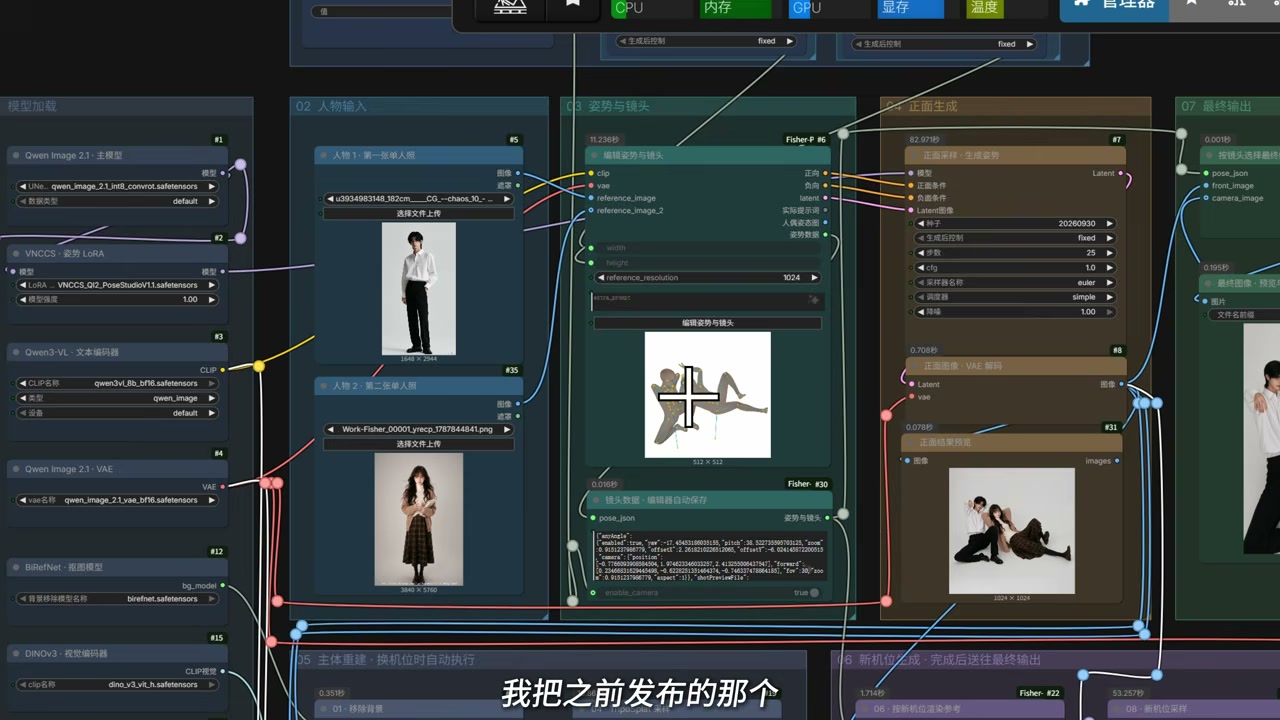Click 选择文件上传 under 人物 1 node
This screenshot has width=1280, height=720.
coord(418,214)
